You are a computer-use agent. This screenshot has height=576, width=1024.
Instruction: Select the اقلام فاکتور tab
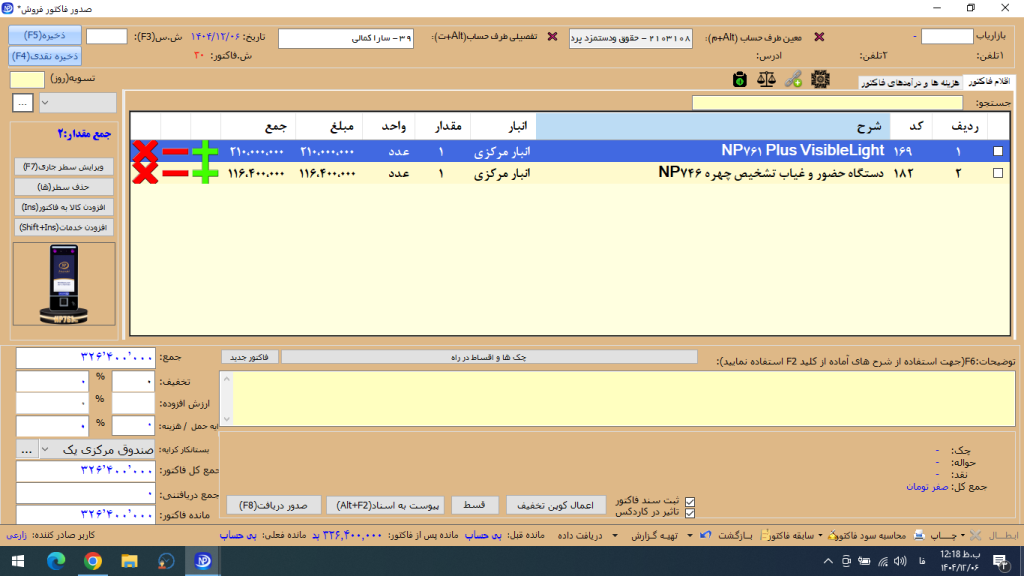pos(987,82)
